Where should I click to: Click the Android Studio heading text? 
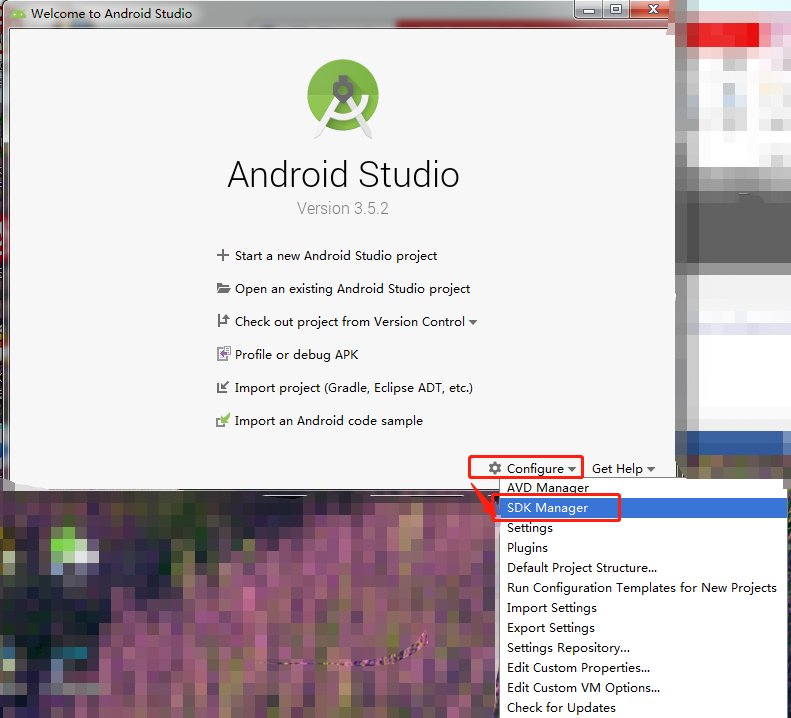click(343, 174)
